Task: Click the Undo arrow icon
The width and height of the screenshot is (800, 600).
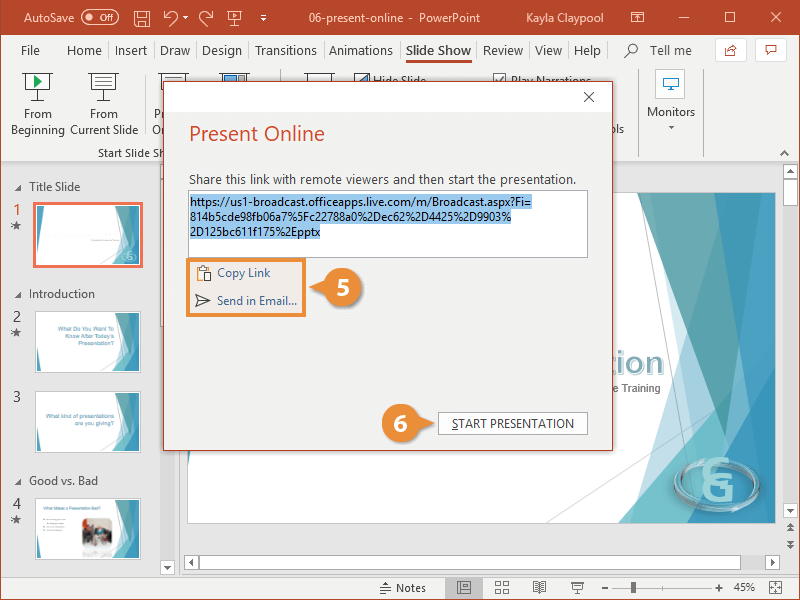Action: [x=171, y=18]
